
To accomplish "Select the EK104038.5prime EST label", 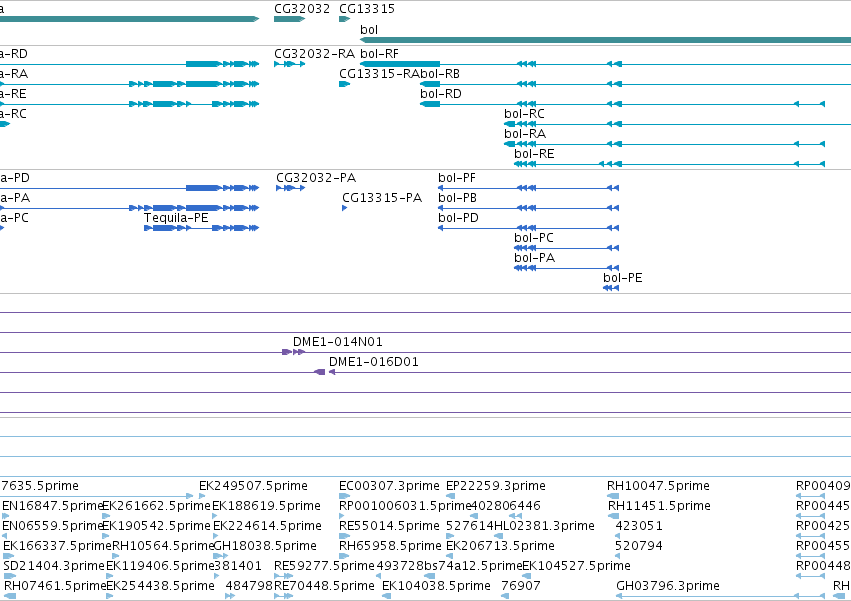I will click(436, 586).
